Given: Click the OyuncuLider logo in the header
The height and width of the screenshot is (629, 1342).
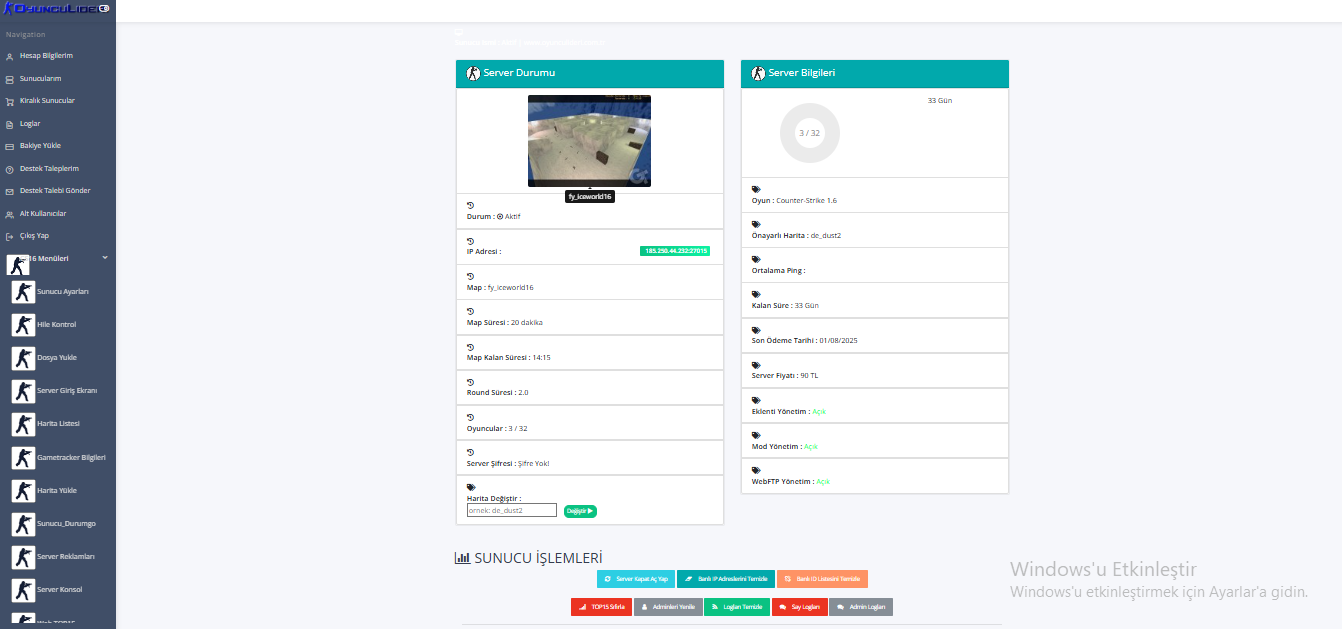Looking at the screenshot, I should coord(55,8).
